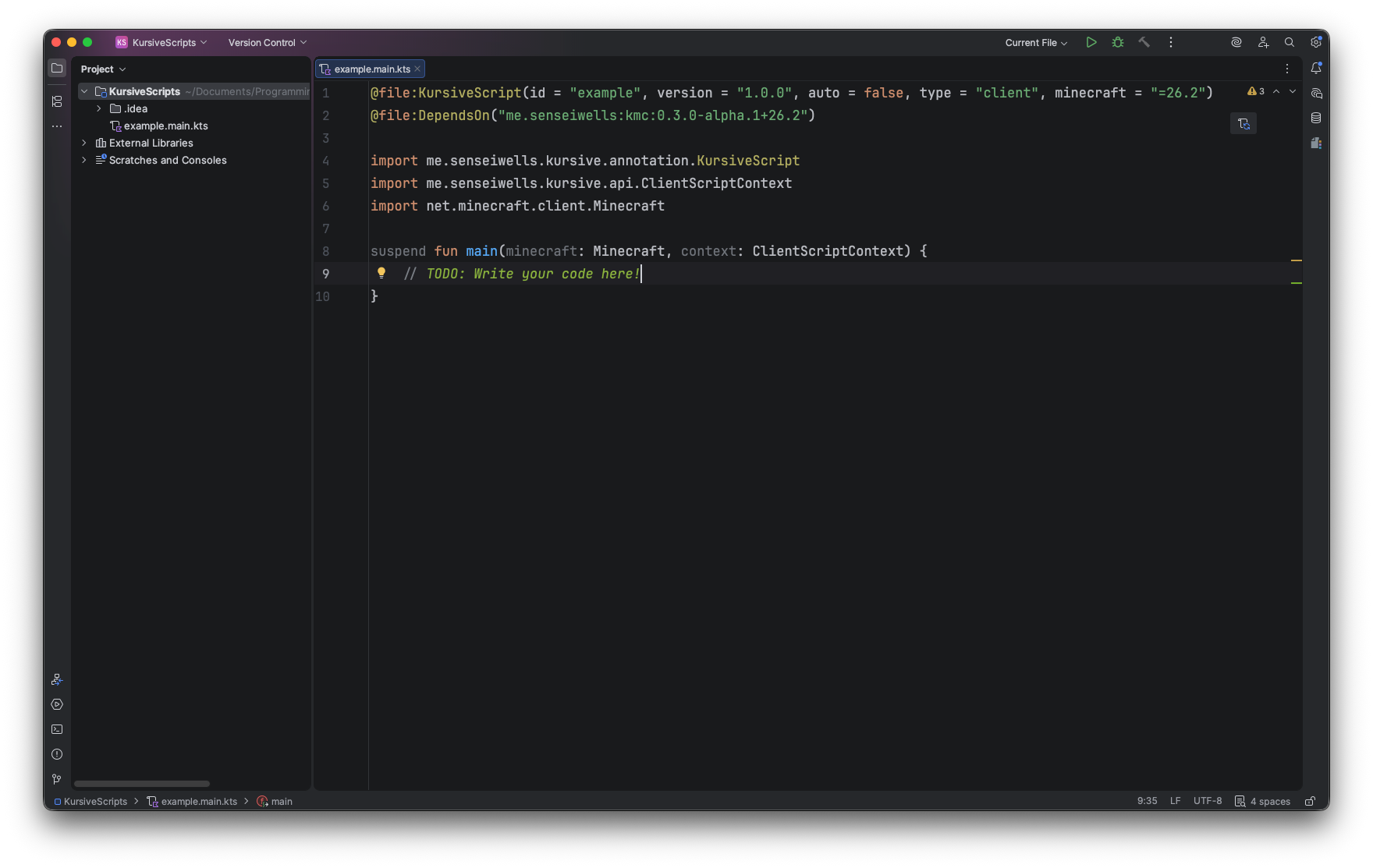
Task: Open the Project view dropdown
Action: pos(103,69)
